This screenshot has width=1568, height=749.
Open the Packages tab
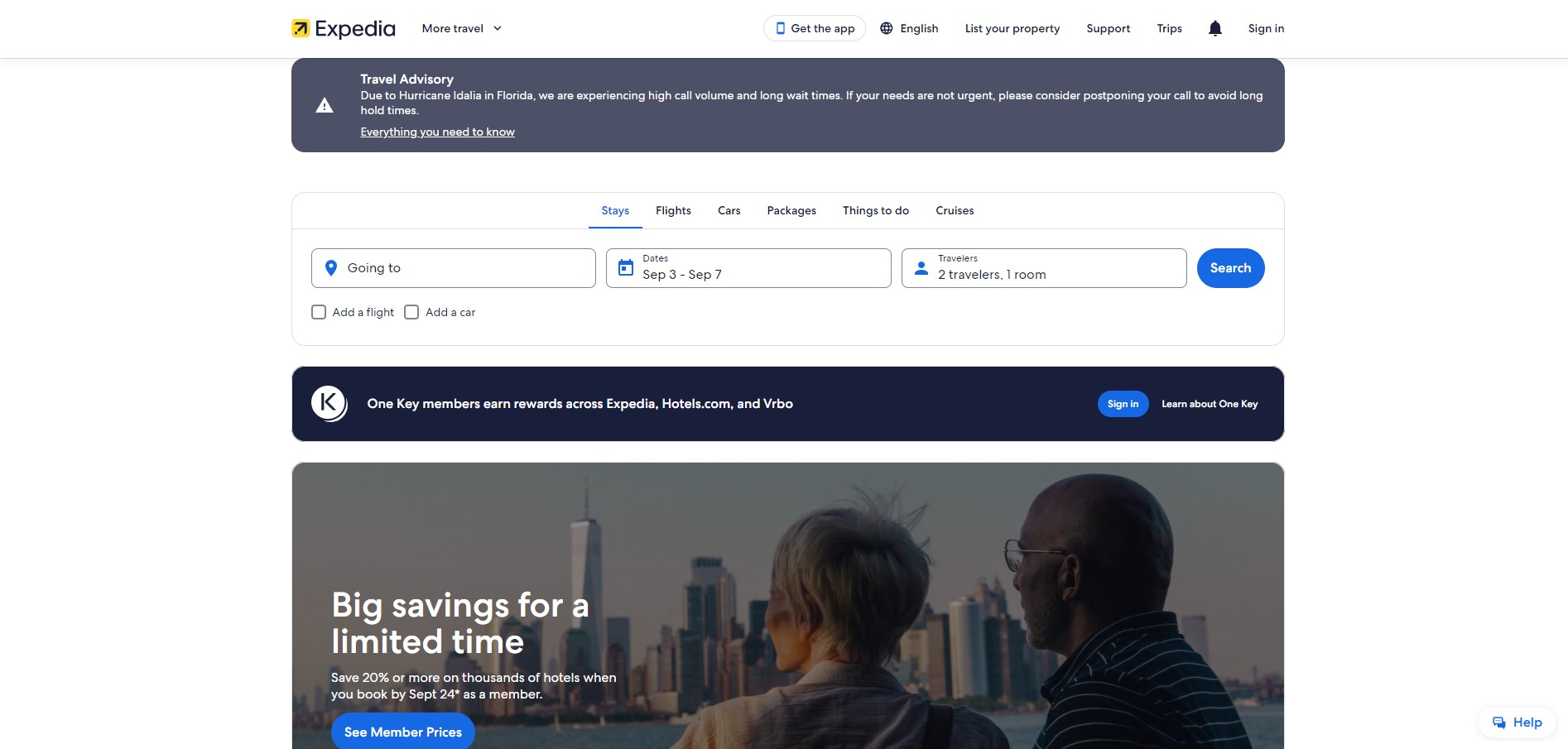[x=791, y=211]
